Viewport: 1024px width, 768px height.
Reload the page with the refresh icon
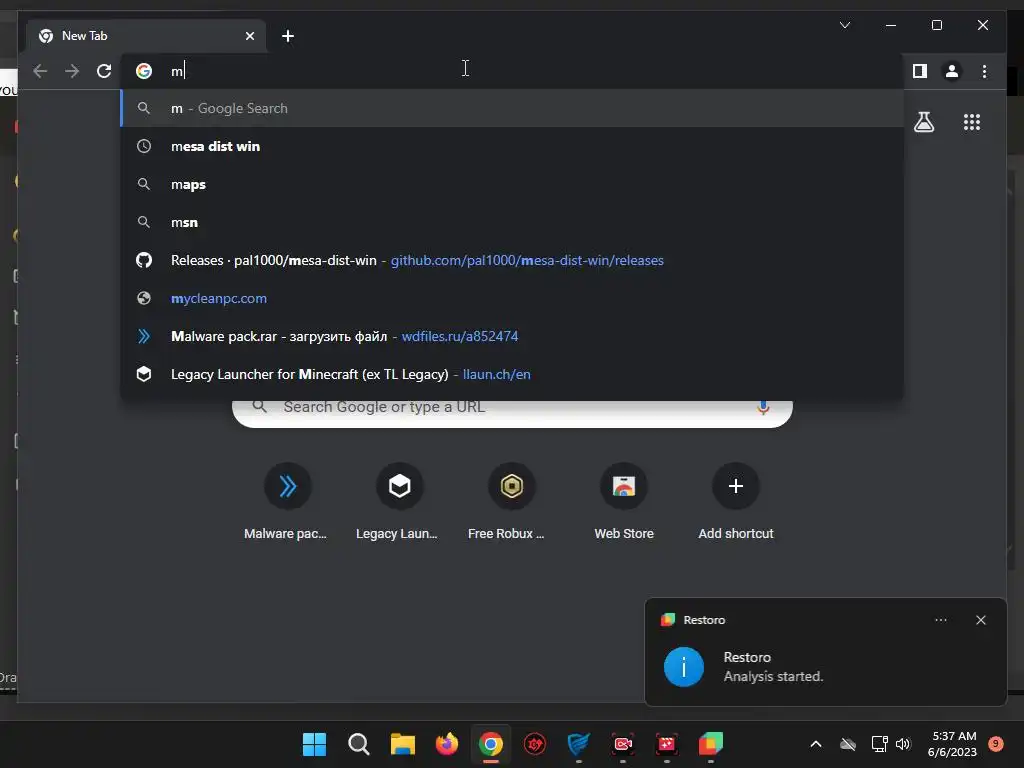(104, 71)
